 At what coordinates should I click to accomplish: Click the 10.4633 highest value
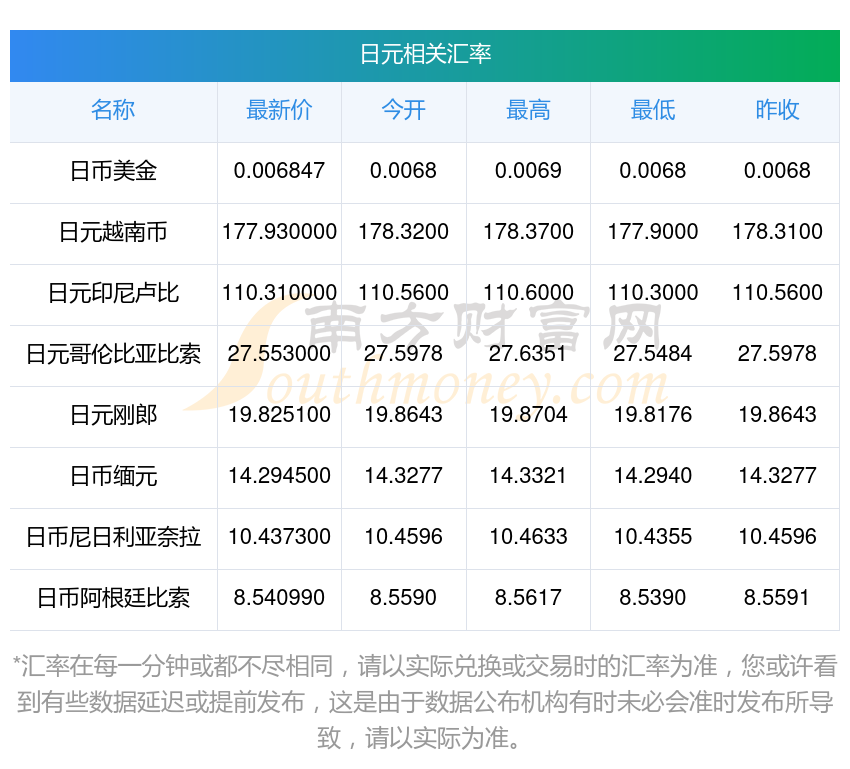click(528, 537)
